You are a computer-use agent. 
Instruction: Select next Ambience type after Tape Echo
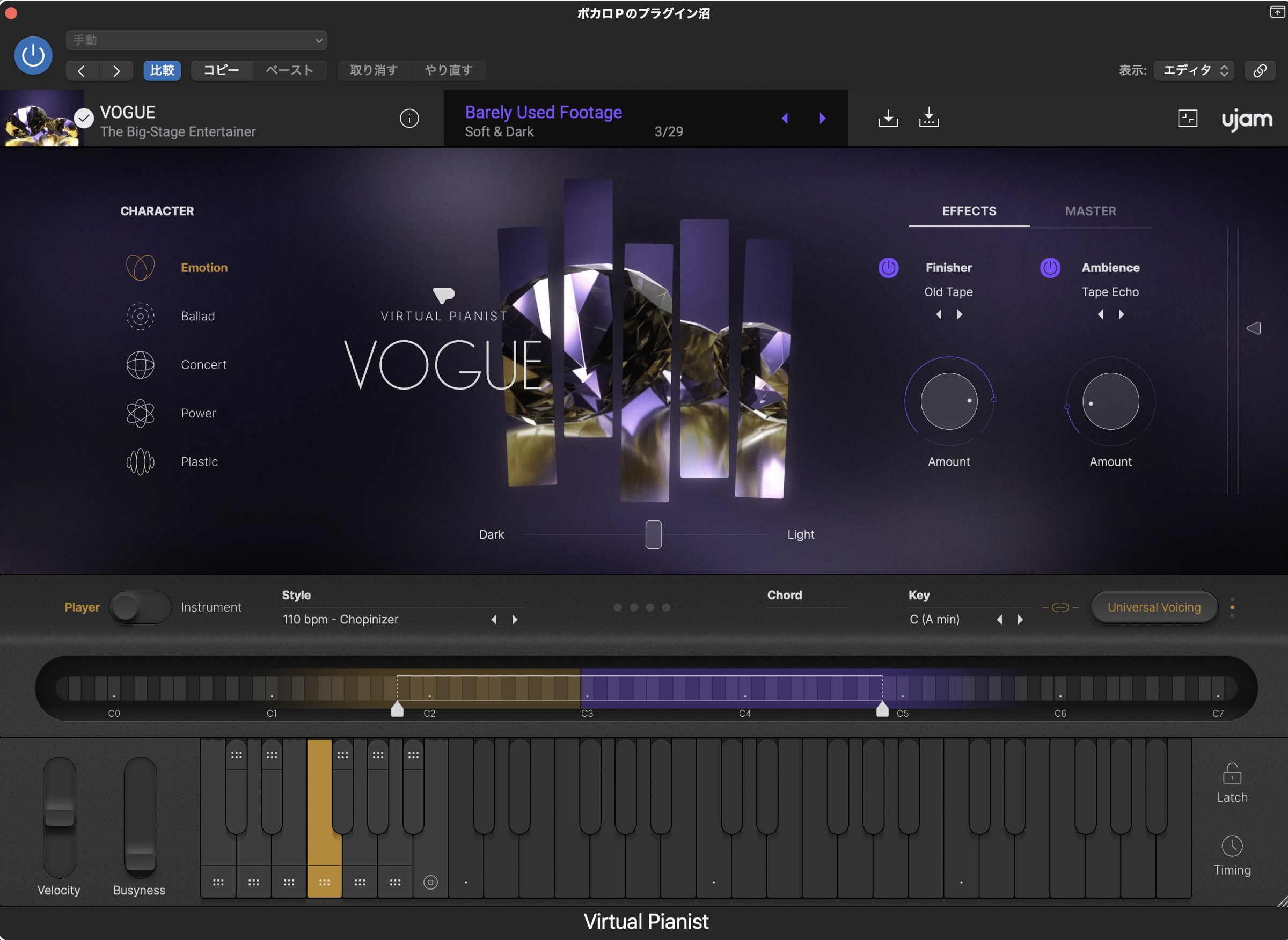point(1121,314)
